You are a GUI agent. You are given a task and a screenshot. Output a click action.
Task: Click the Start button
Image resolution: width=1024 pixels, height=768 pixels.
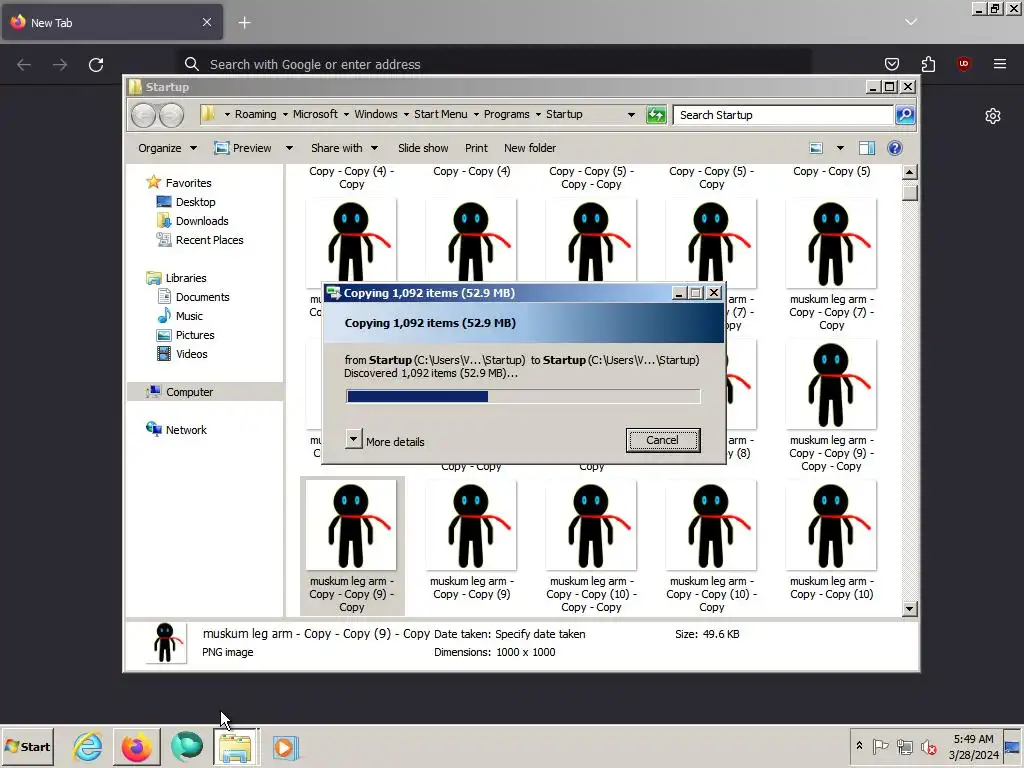[27, 746]
